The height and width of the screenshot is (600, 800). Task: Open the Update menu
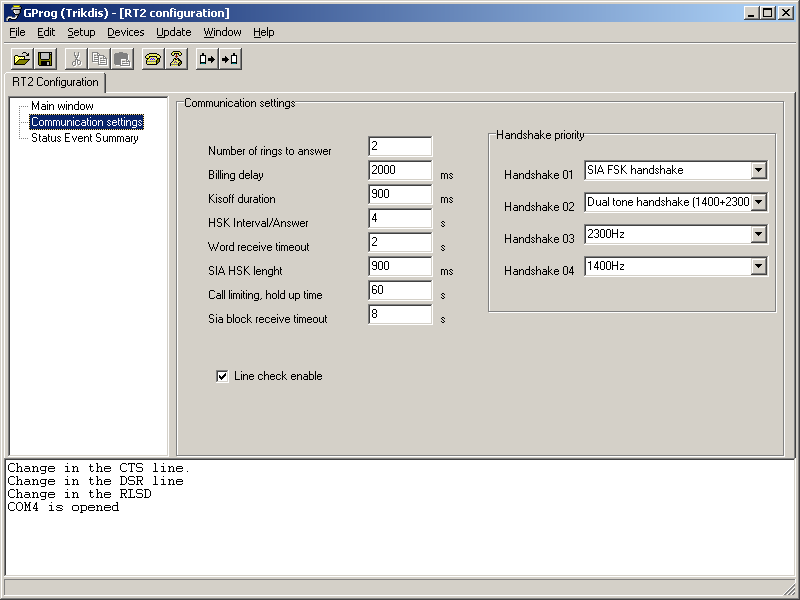pyautogui.click(x=173, y=32)
